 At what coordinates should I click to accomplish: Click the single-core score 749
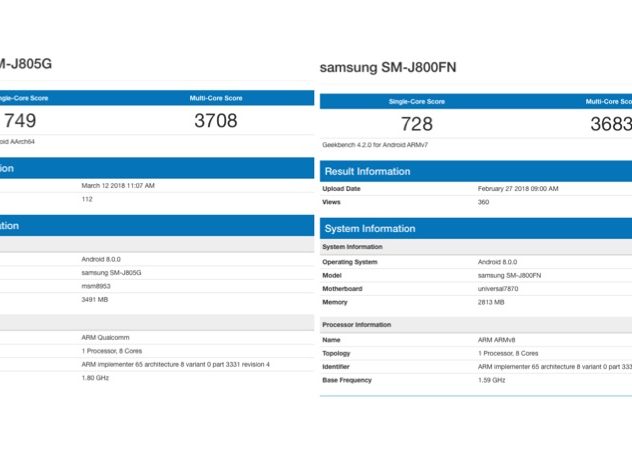(x=21, y=120)
